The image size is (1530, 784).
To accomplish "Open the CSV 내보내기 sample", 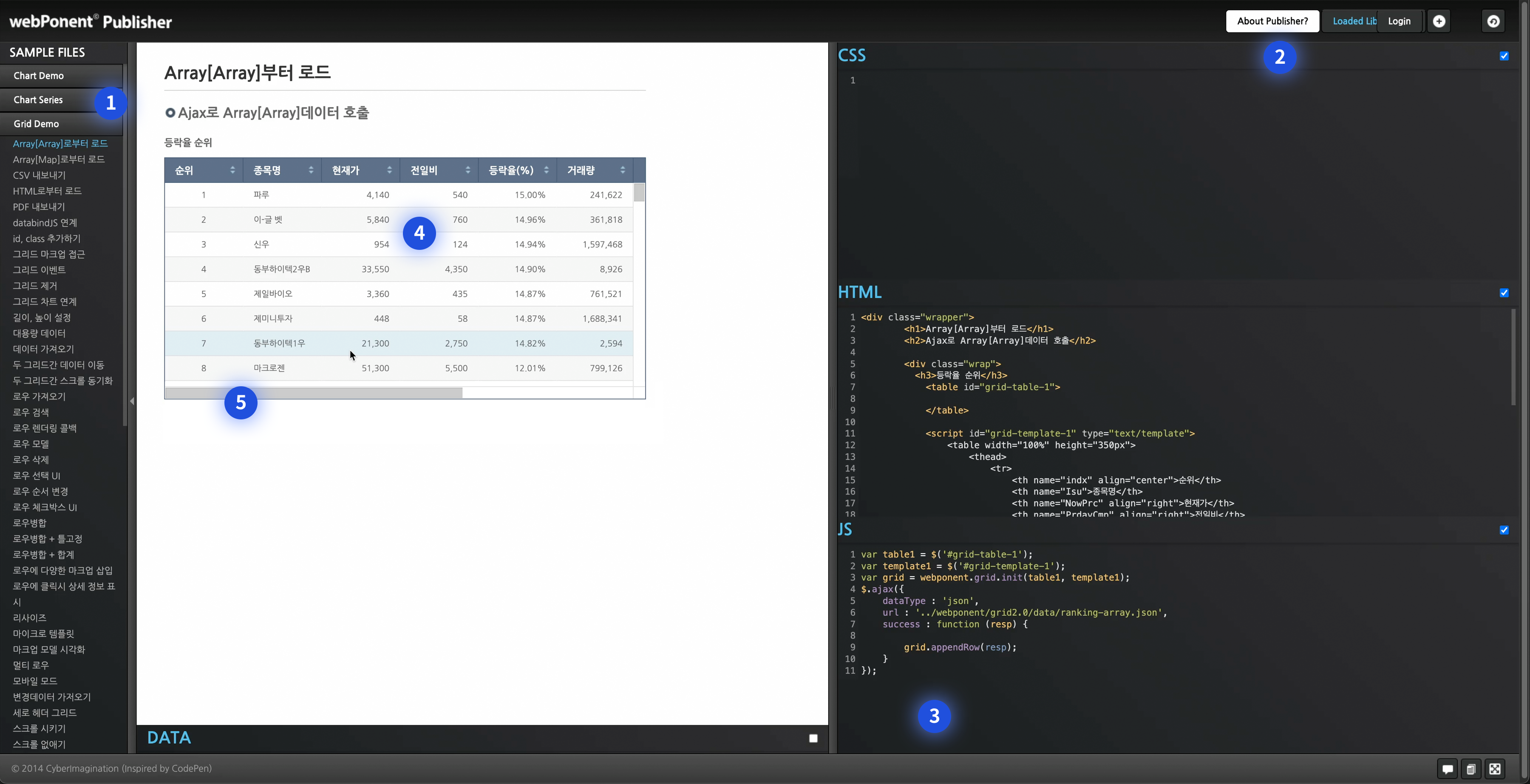I will [39, 175].
